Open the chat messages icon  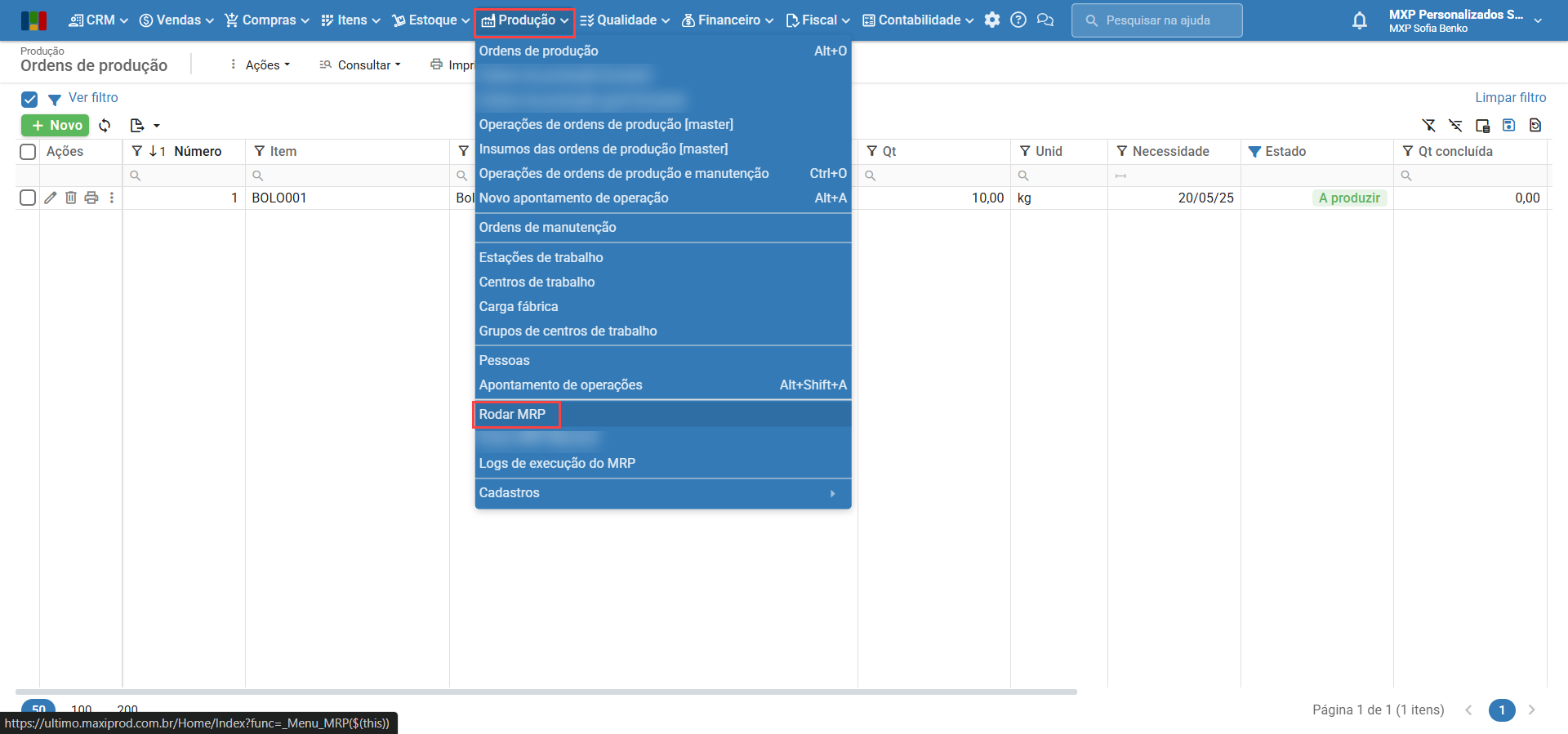1045,20
